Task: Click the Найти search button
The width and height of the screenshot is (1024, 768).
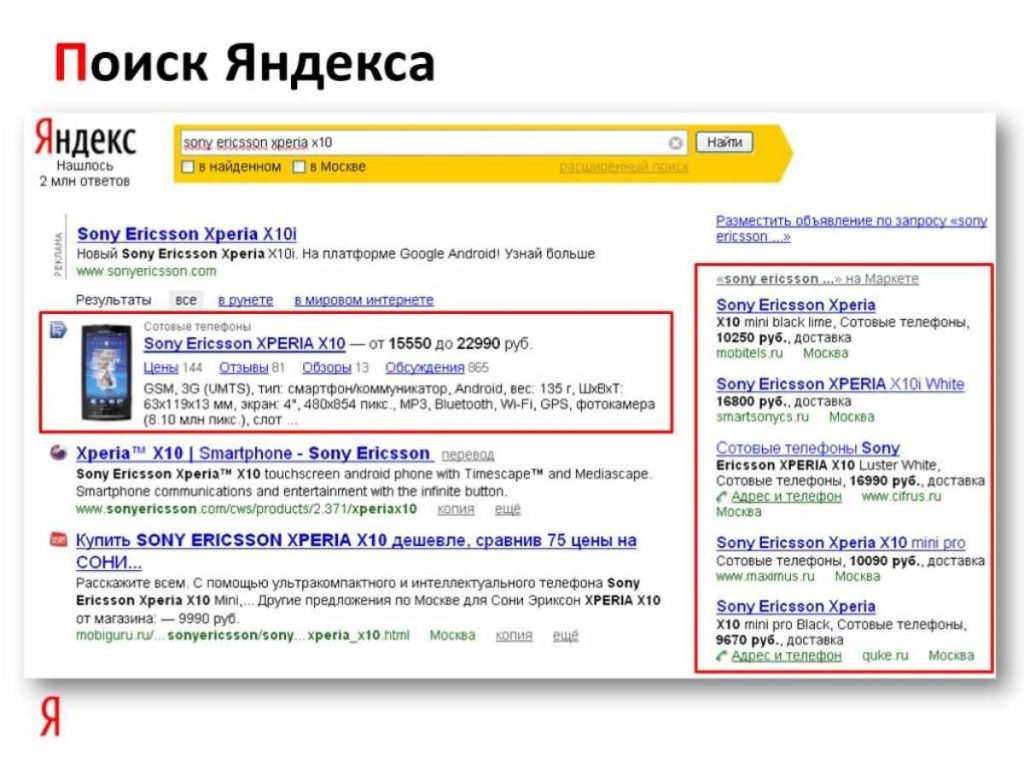Action: pyautogui.click(x=724, y=142)
